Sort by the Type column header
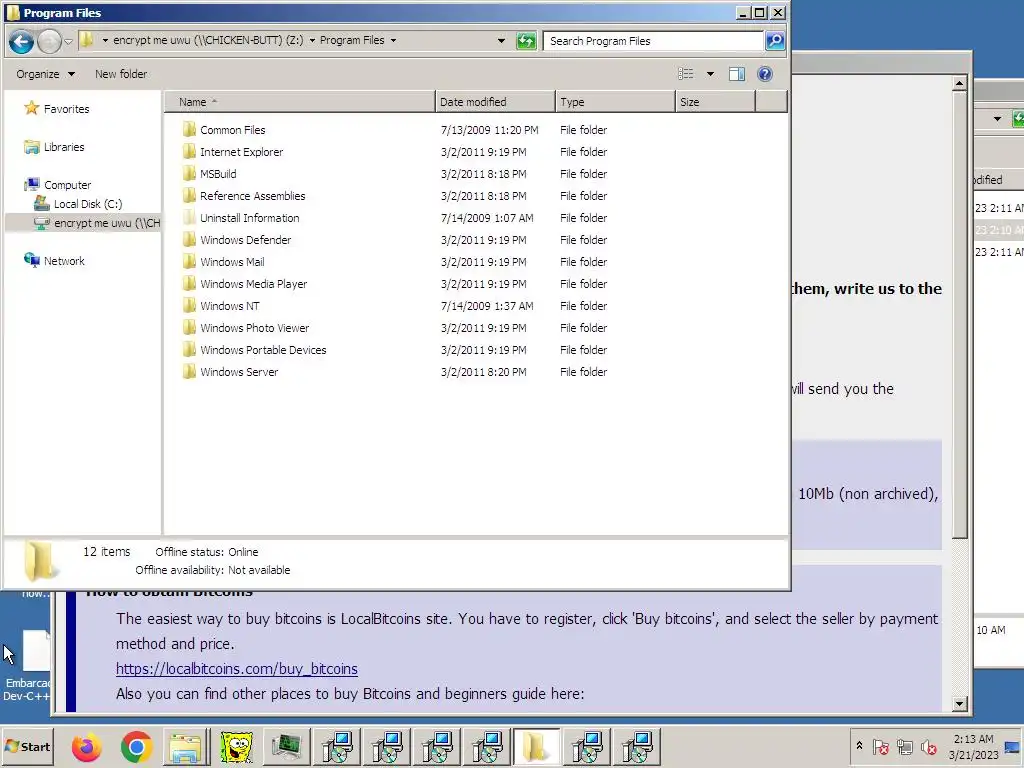1024x768 pixels. tap(615, 102)
